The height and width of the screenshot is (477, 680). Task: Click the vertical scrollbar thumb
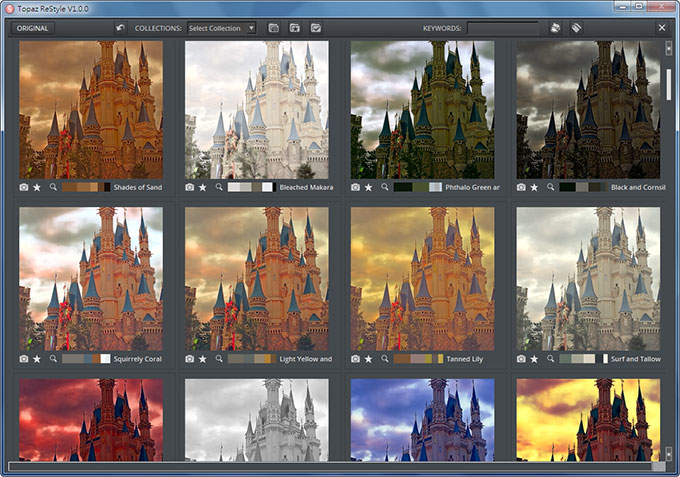pos(668,85)
